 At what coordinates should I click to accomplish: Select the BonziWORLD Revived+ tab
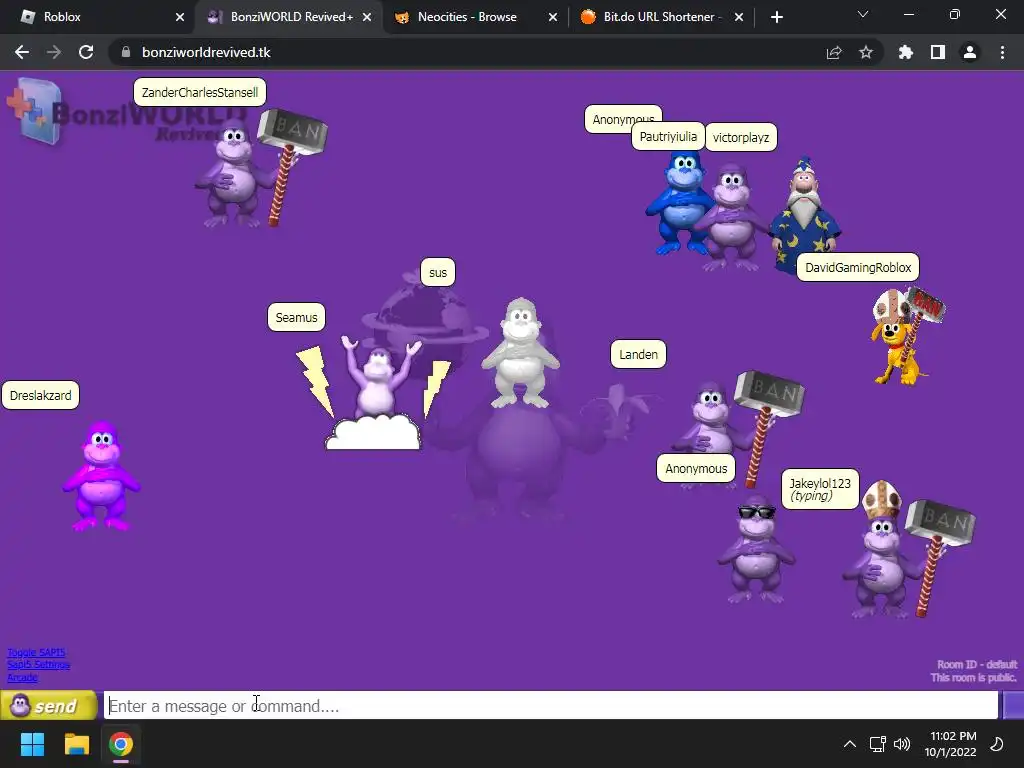click(x=287, y=17)
